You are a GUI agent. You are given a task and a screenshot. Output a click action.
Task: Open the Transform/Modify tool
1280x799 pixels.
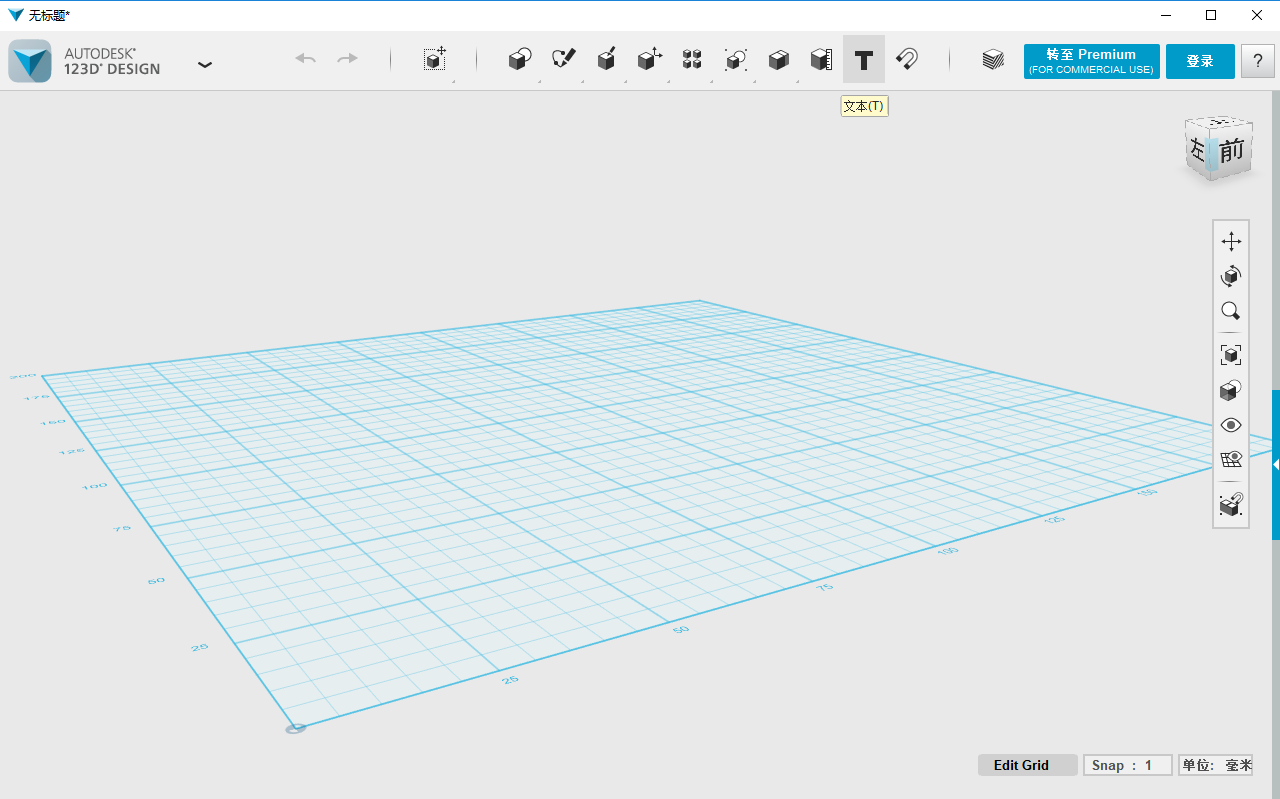[649, 60]
